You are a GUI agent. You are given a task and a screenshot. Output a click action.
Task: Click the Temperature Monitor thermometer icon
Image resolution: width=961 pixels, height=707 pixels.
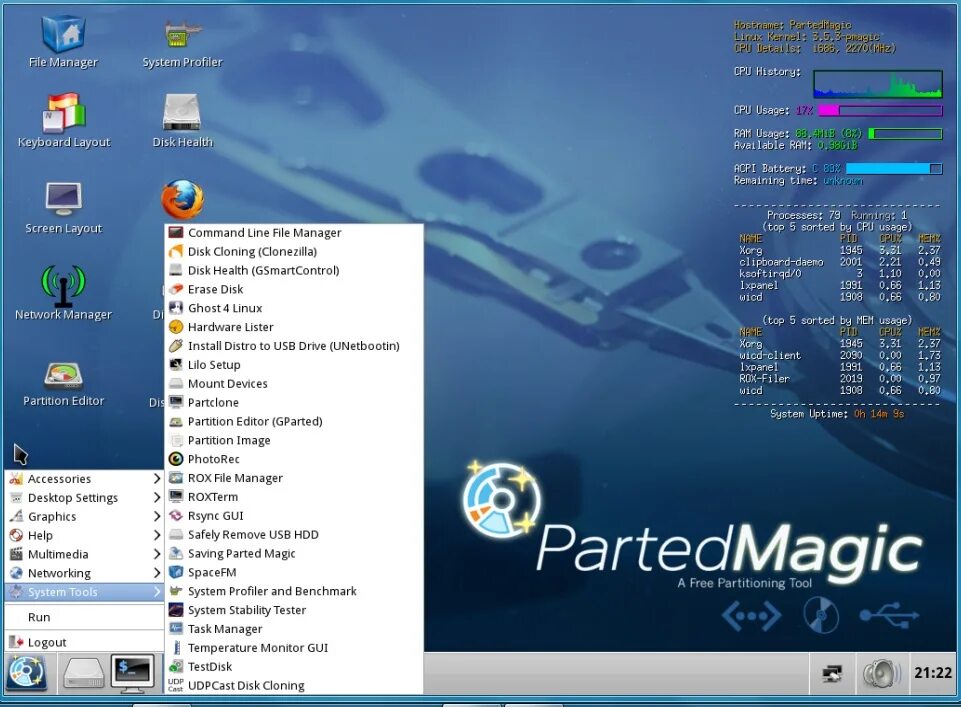pos(176,648)
